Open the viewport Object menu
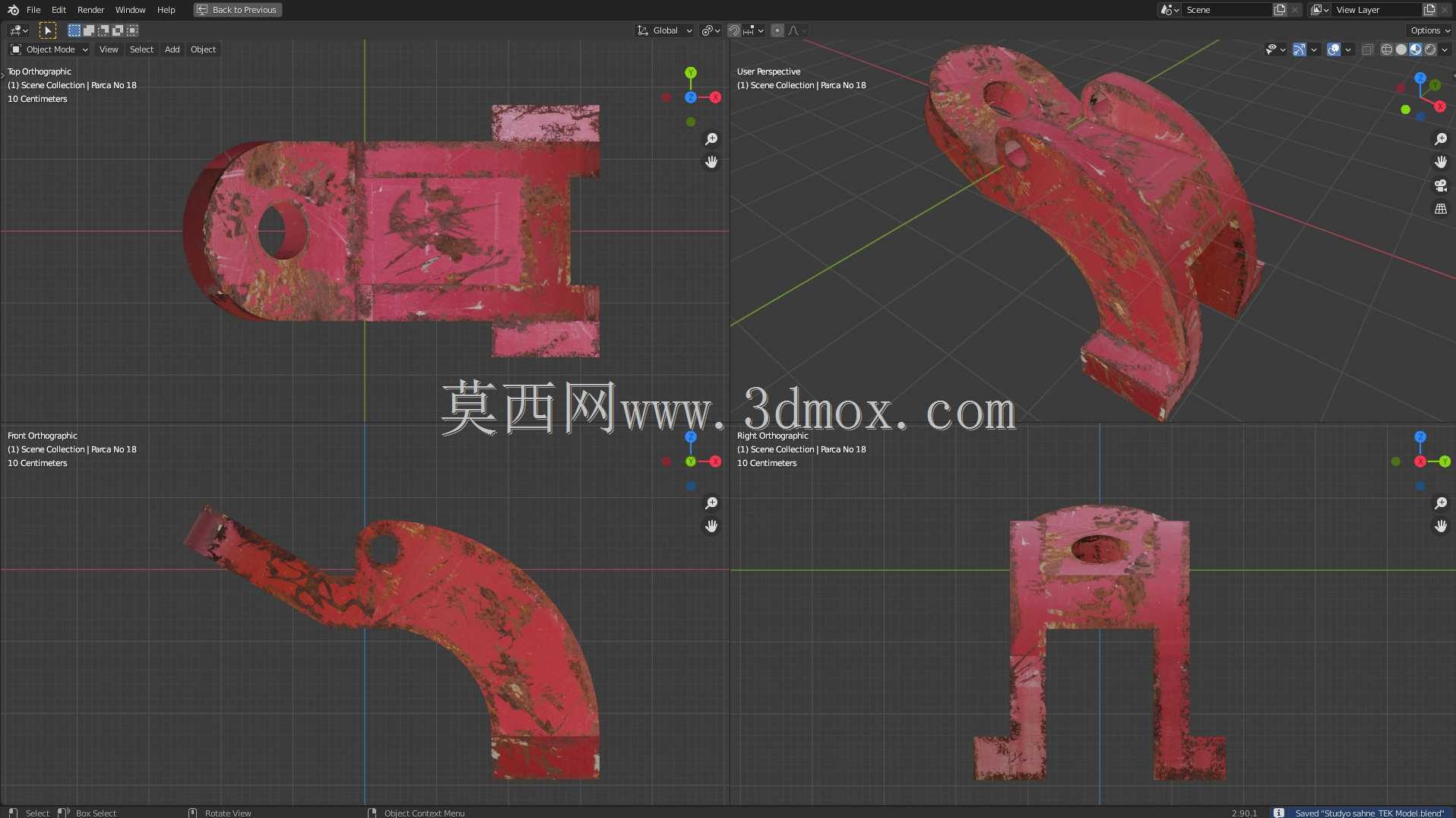 (203, 49)
